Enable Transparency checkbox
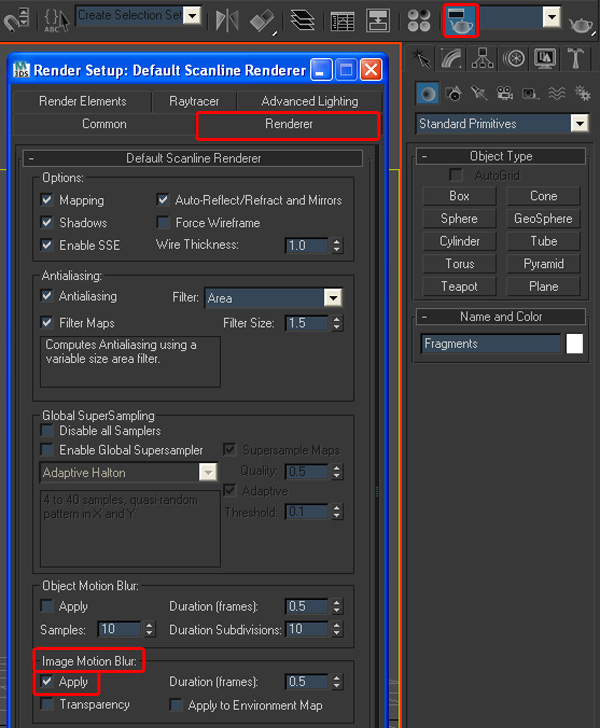The width and height of the screenshot is (600, 728). coord(47,704)
